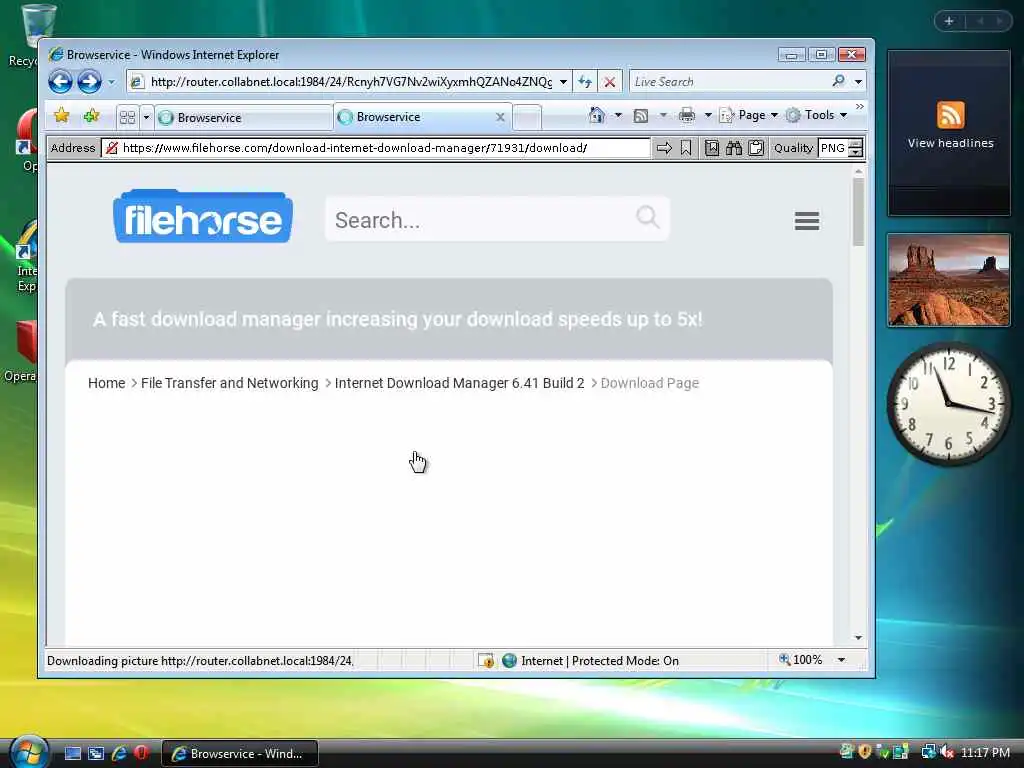Close the active Browservice tab

[500, 117]
